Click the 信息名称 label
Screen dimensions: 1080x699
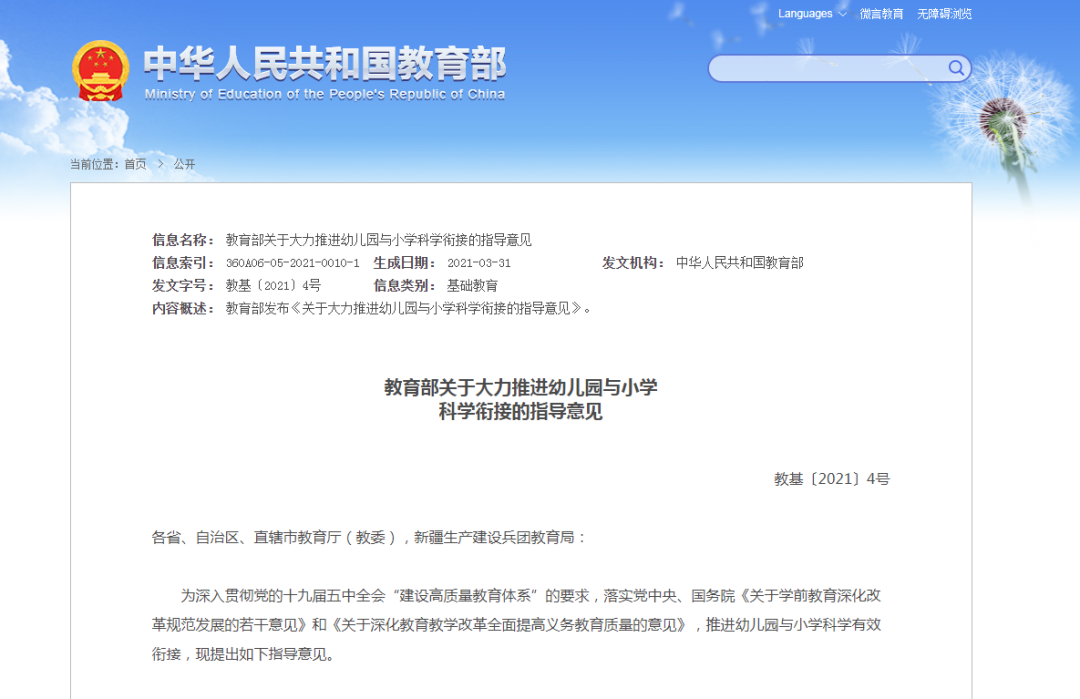pos(183,240)
